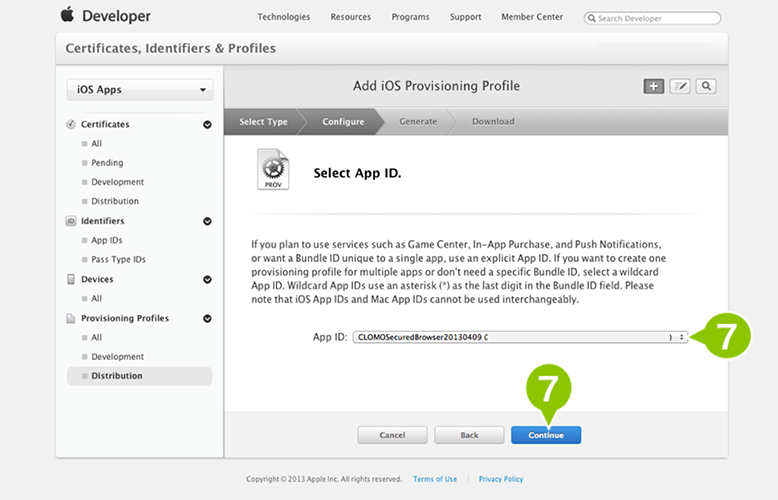
Task: Click the Cancel button
Action: (392, 435)
